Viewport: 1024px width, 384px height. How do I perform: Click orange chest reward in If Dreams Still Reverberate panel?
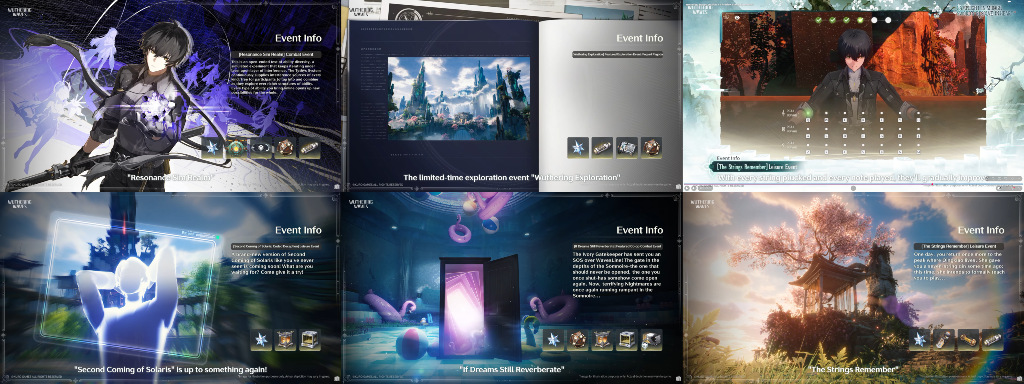pyautogui.click(x=602, y=340)
